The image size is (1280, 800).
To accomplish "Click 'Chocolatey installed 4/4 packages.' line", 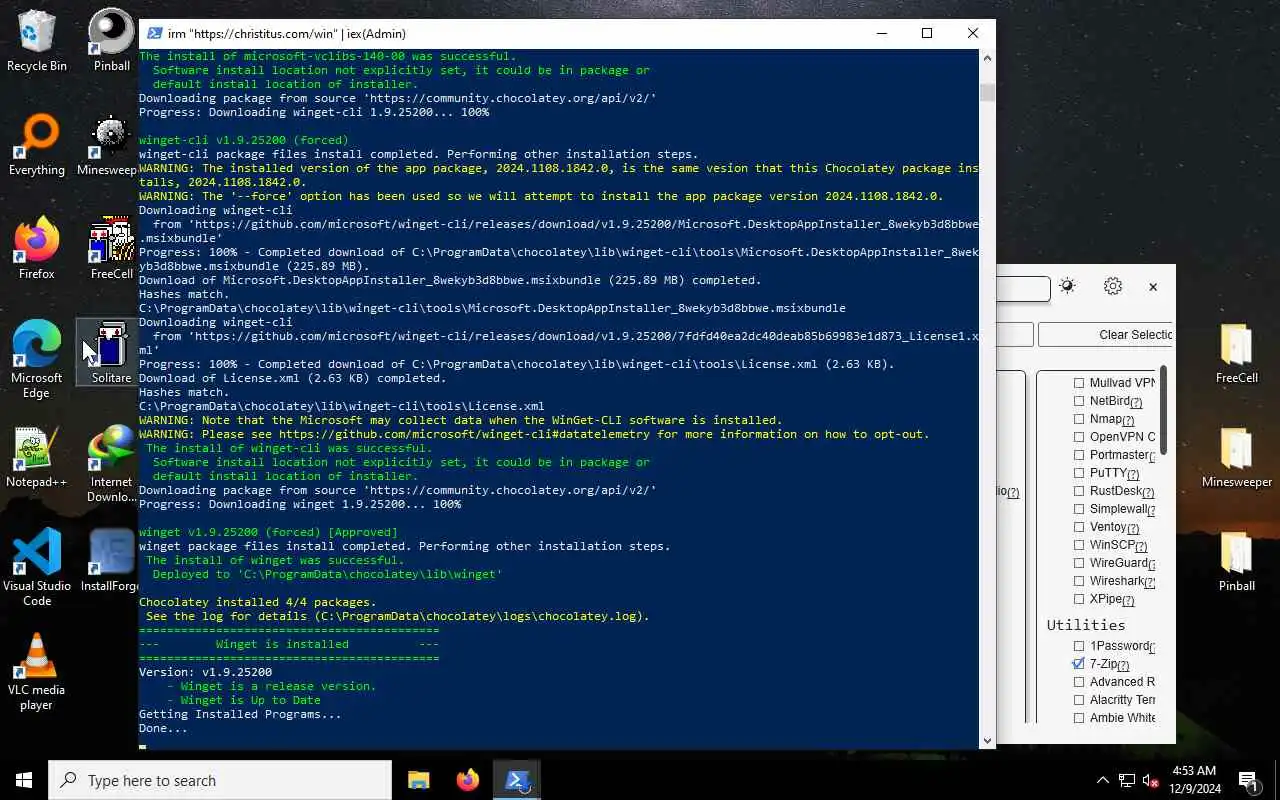I will click(258, 602).
